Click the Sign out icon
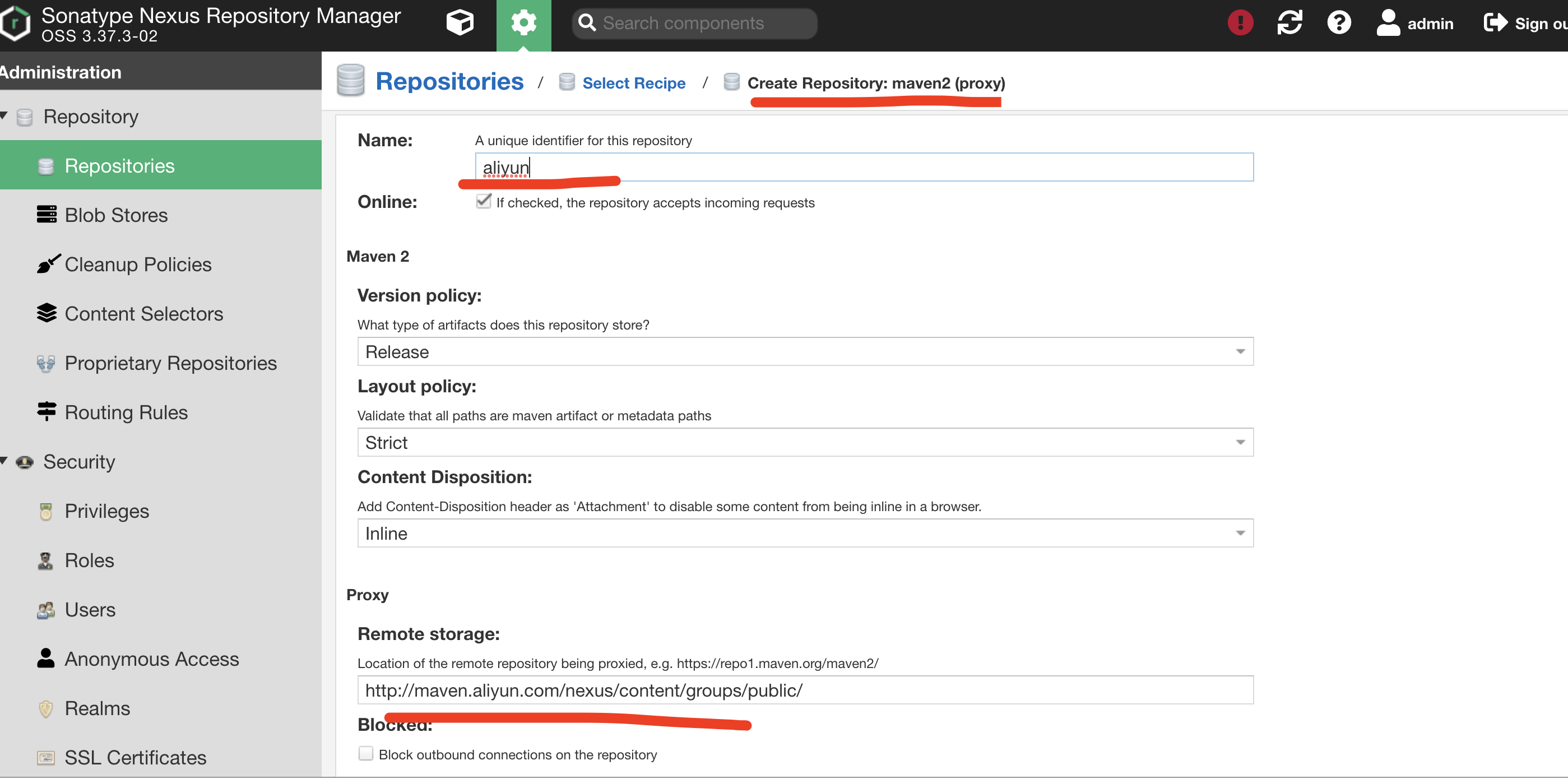1568x779 pixels. [1495, 23]
